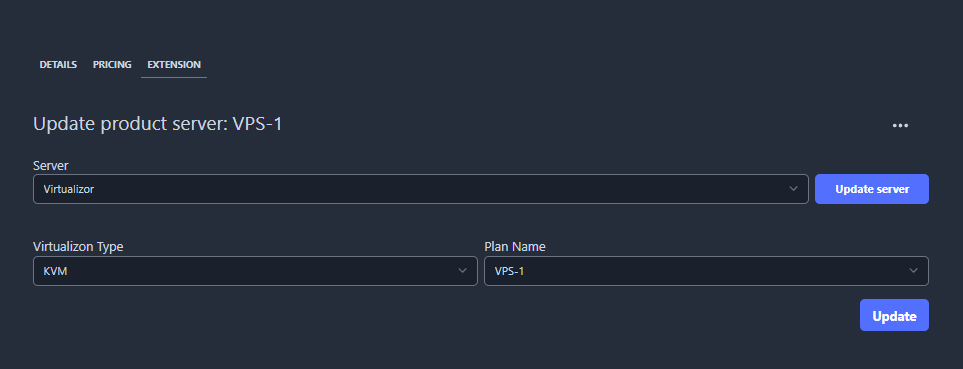The height and width of the screenshot is (369, 963).
Task: Click the Plan Name label
Action: tap(515, 247)
